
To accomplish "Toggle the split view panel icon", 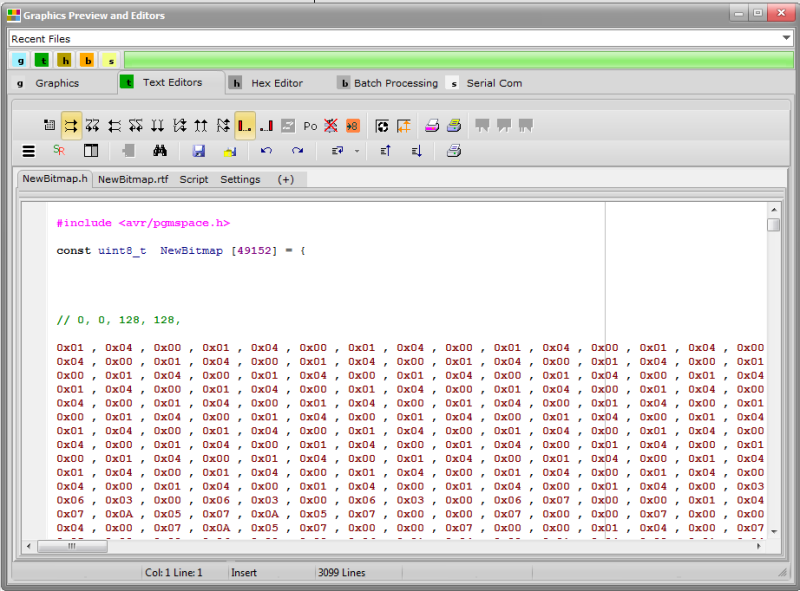I will 91,151.
